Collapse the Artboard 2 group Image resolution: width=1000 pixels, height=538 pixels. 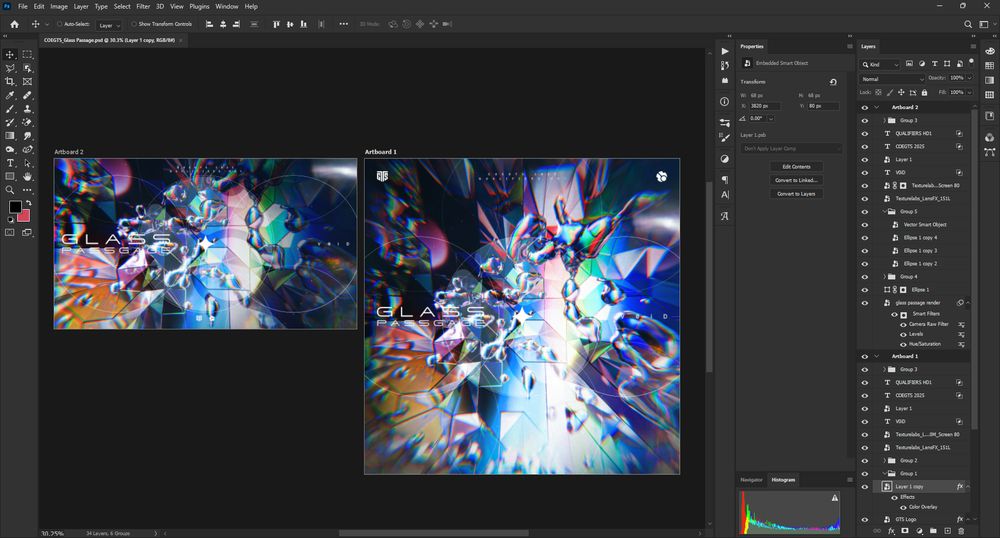[877, 107]
